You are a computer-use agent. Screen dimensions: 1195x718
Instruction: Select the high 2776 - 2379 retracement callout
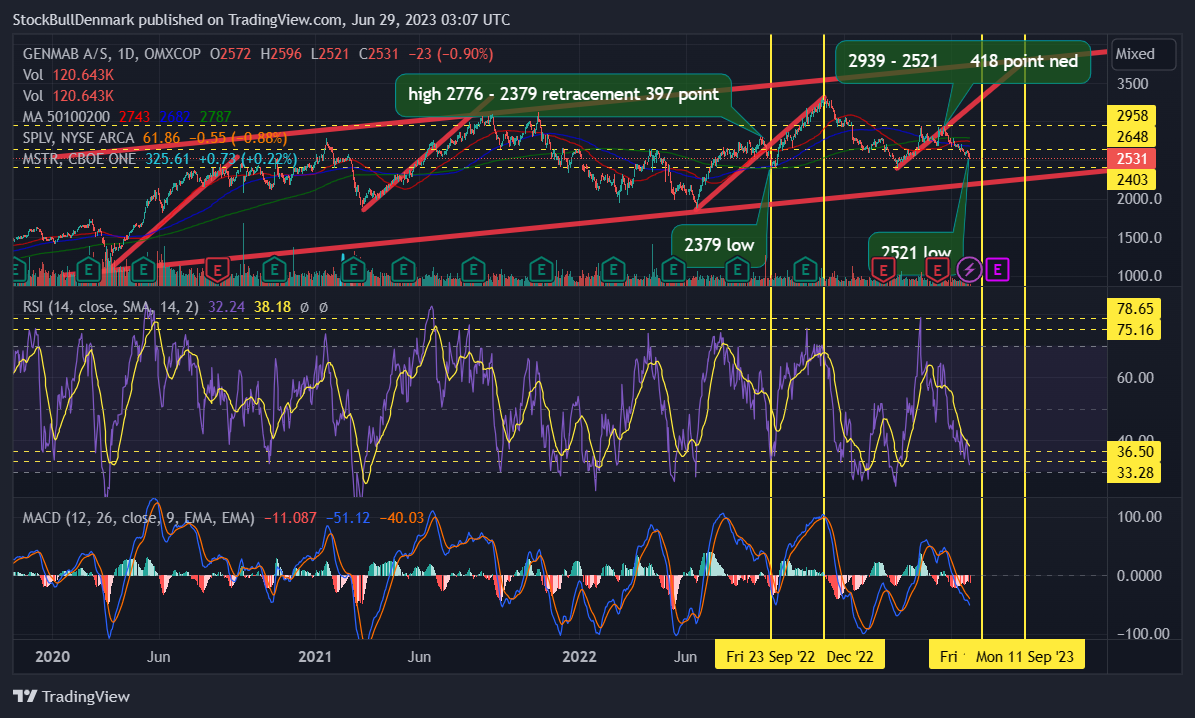(563, 95)
